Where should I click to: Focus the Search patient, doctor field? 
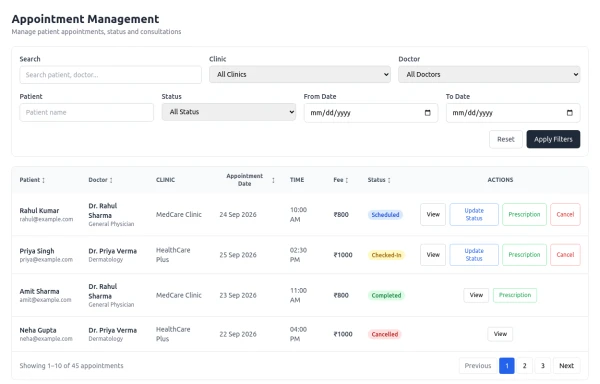coord(110,75)
